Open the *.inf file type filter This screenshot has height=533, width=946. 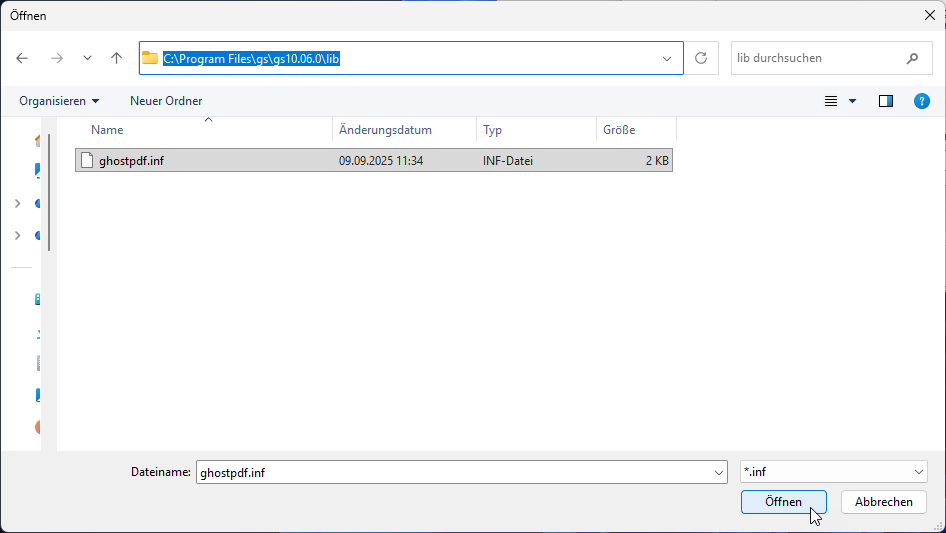point(834,472)
